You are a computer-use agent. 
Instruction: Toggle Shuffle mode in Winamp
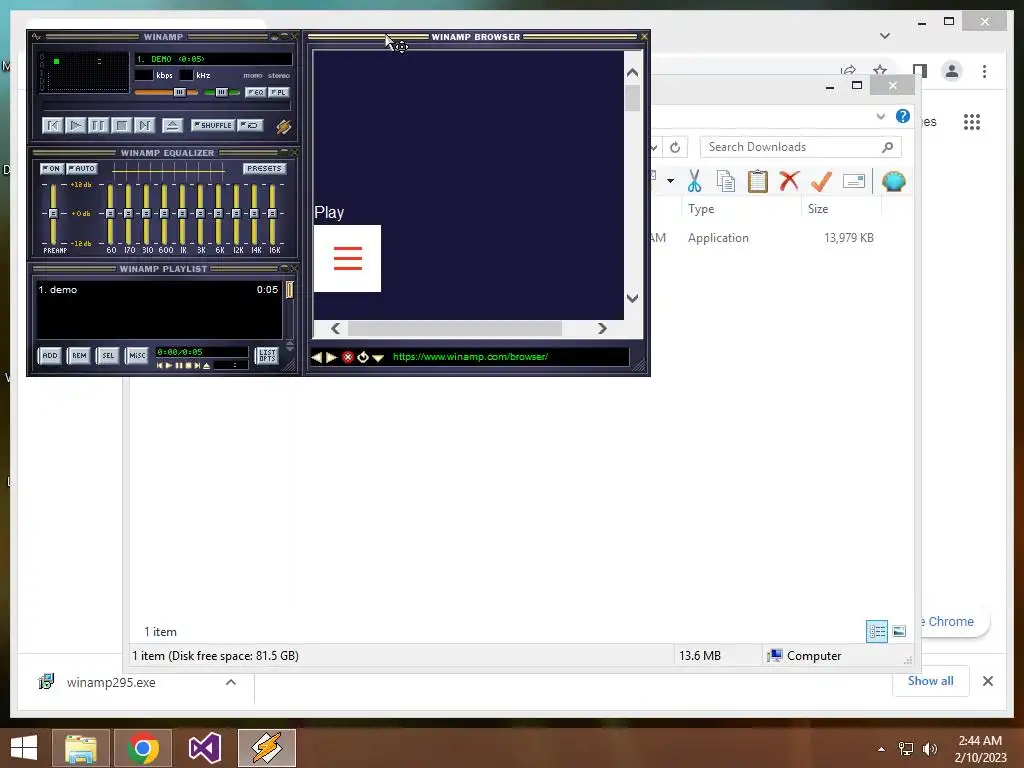click(213, 125)
